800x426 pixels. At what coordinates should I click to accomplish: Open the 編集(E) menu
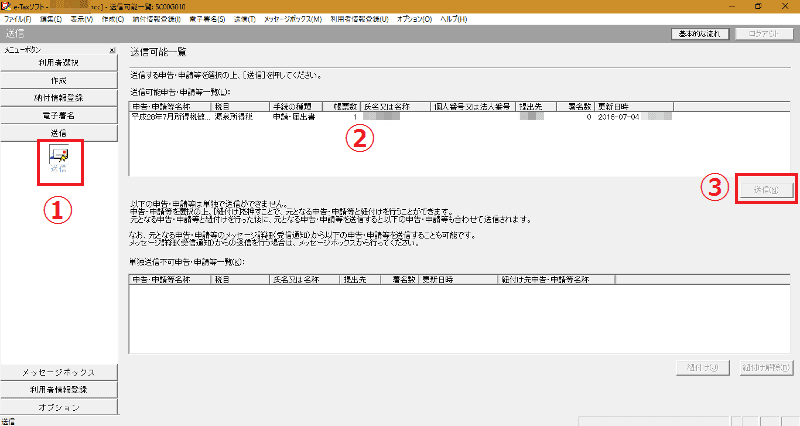point(51,19)
